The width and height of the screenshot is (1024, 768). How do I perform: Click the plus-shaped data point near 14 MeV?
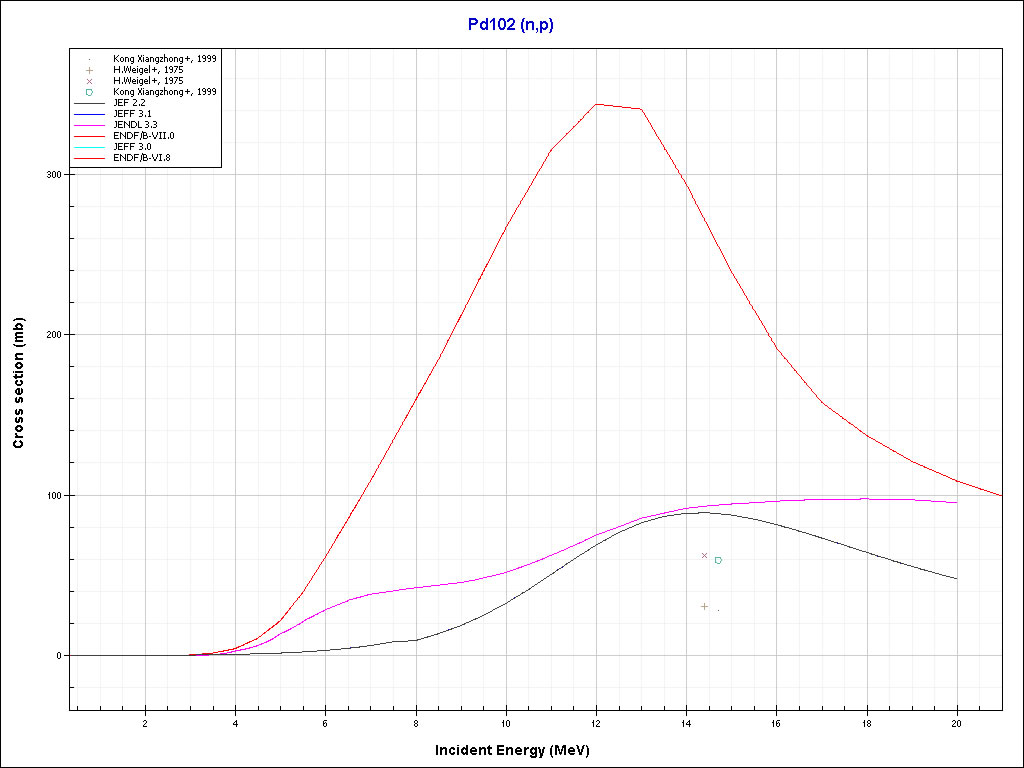tap(704, 606)
